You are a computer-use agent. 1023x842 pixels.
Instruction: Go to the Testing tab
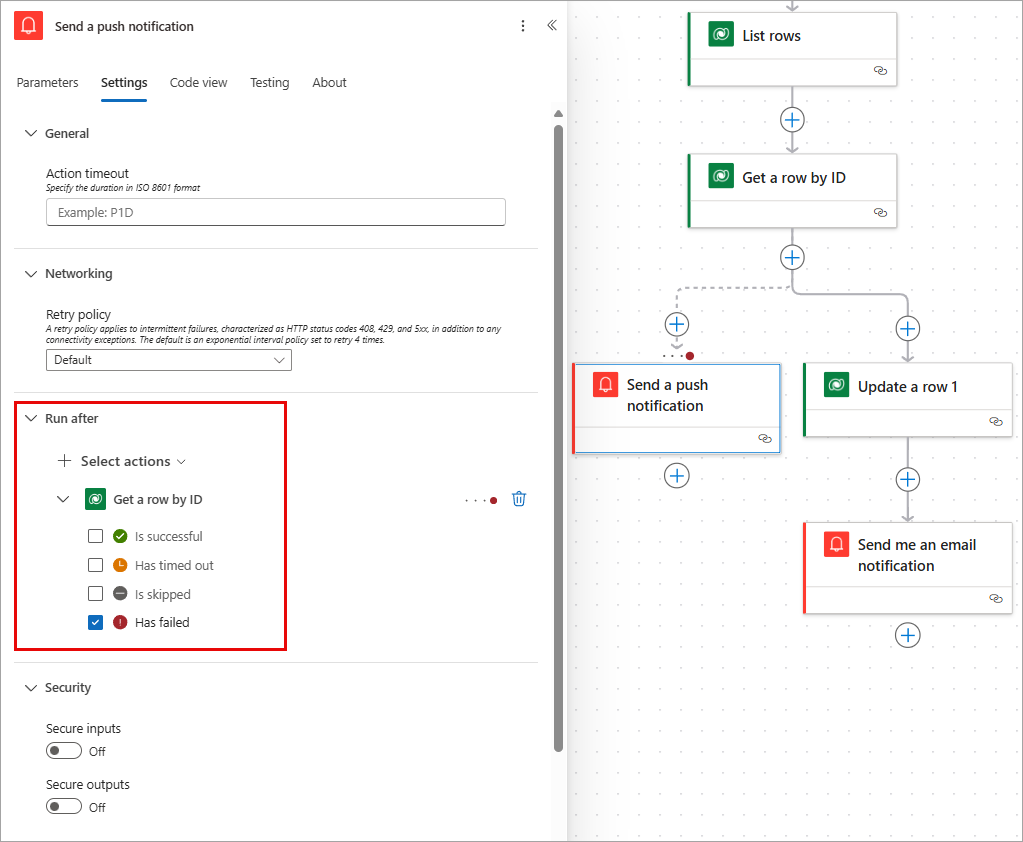pos(269,83)
